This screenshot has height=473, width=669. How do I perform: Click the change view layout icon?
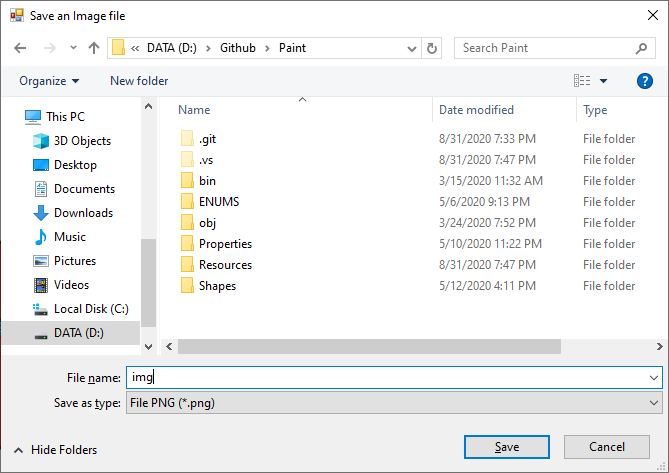click(582, 81)
